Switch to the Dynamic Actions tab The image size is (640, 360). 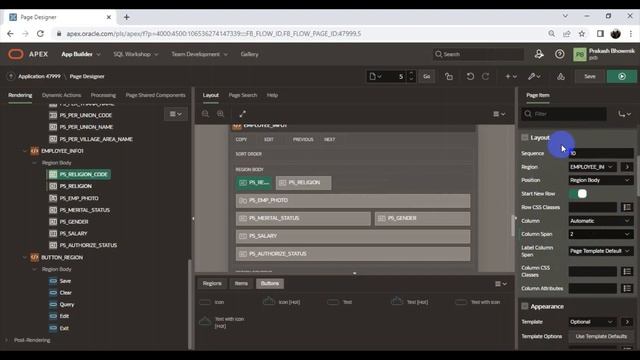[x=62, y=95]
